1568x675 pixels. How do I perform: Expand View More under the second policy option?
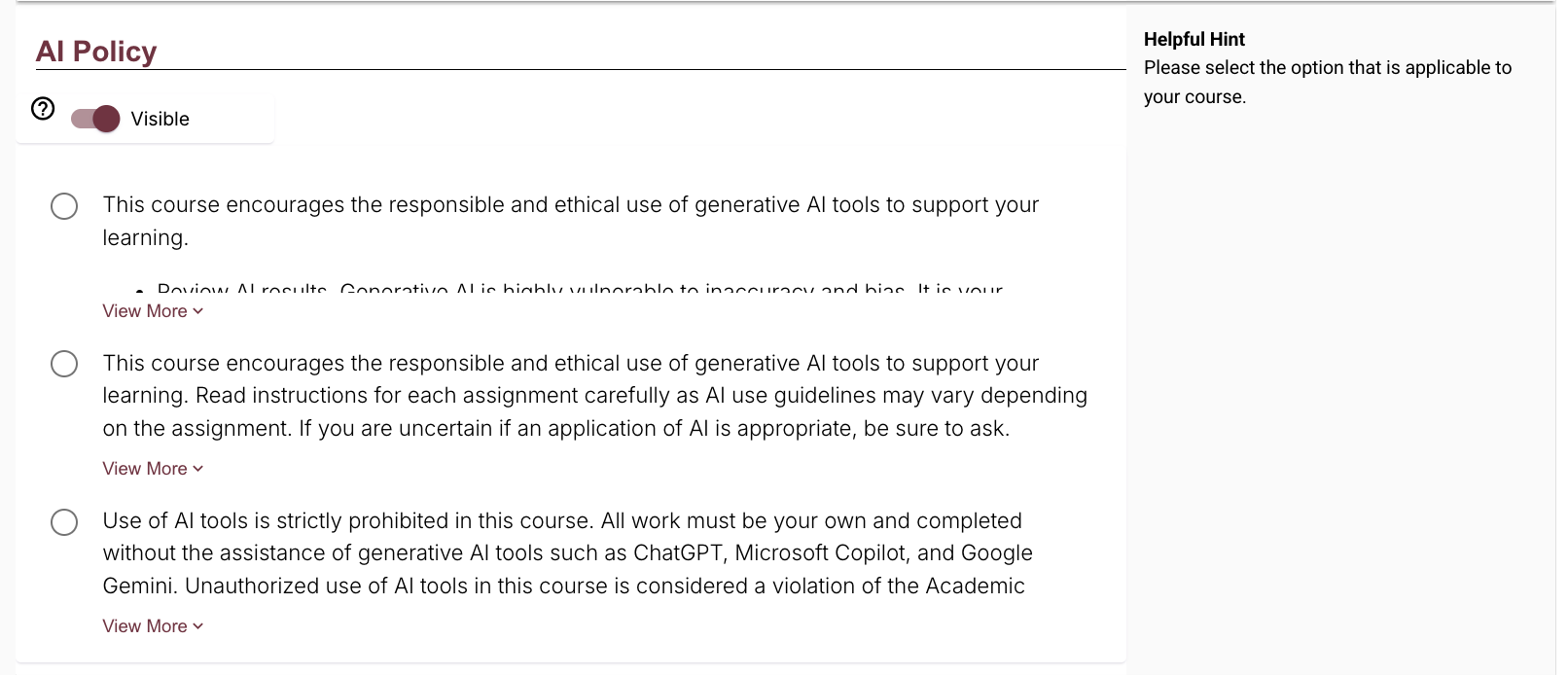point(145,469)
